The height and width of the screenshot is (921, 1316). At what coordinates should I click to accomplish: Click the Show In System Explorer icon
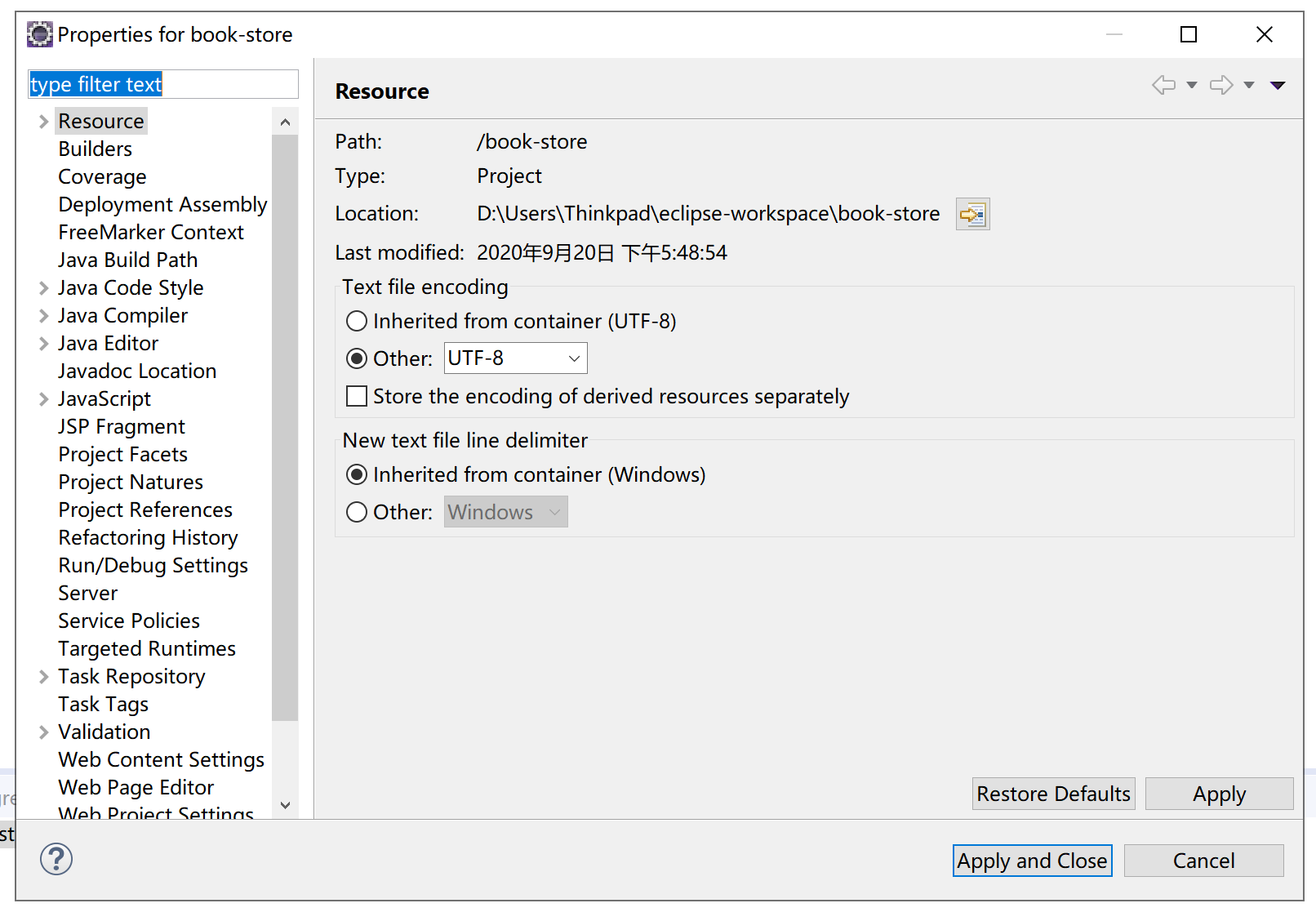tap(972, 214)
